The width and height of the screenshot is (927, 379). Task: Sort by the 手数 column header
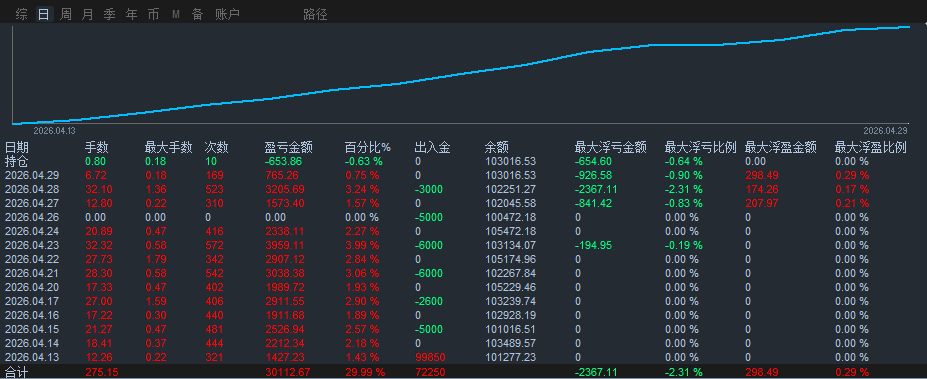click(97, 147)
